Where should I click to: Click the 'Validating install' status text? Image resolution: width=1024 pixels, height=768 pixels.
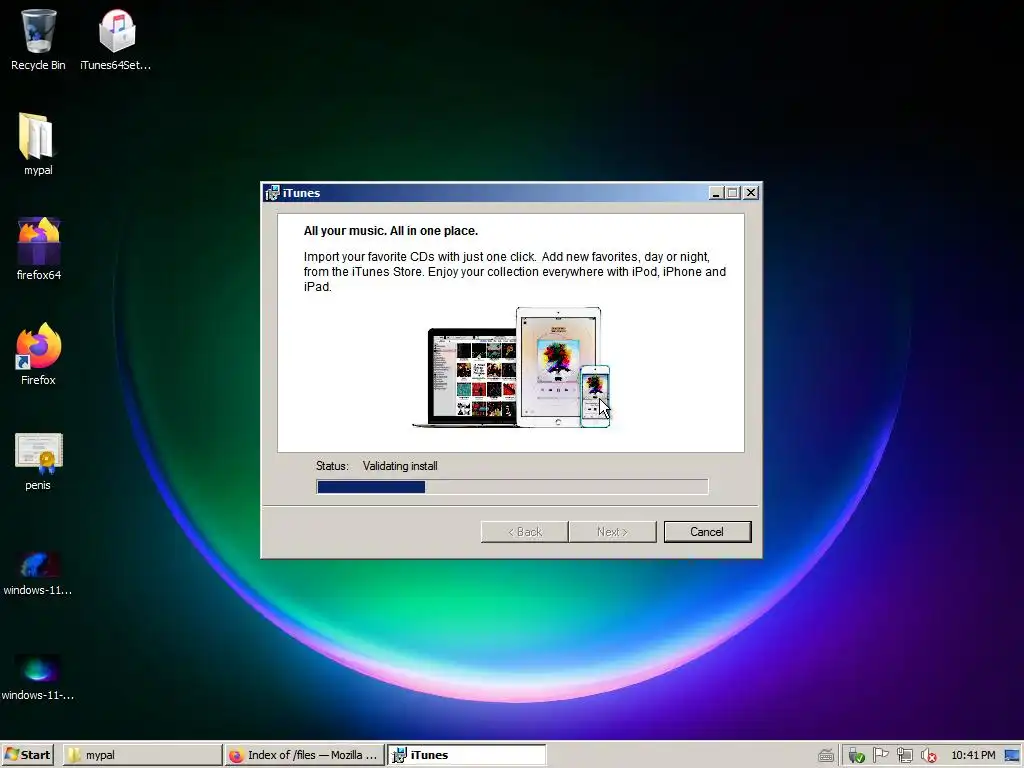click(400, 466)
